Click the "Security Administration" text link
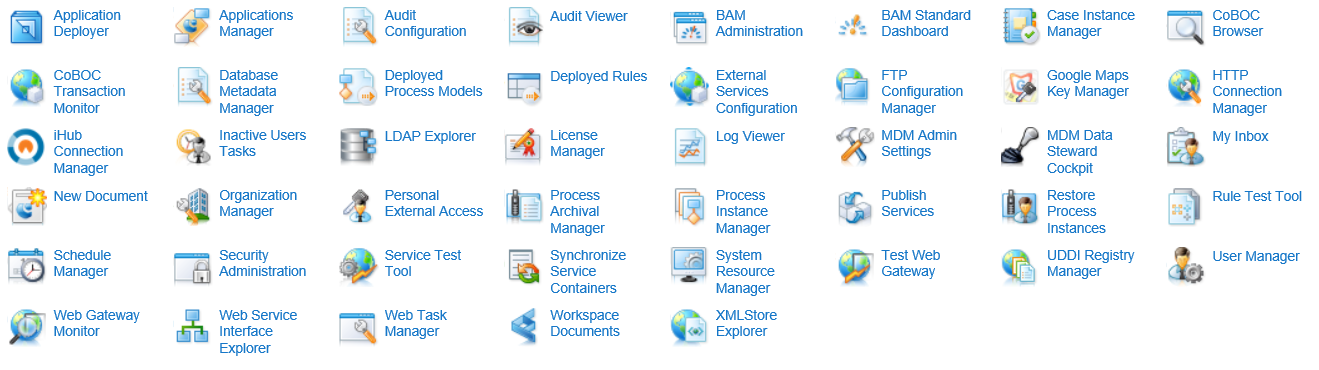 coord(263,263)
